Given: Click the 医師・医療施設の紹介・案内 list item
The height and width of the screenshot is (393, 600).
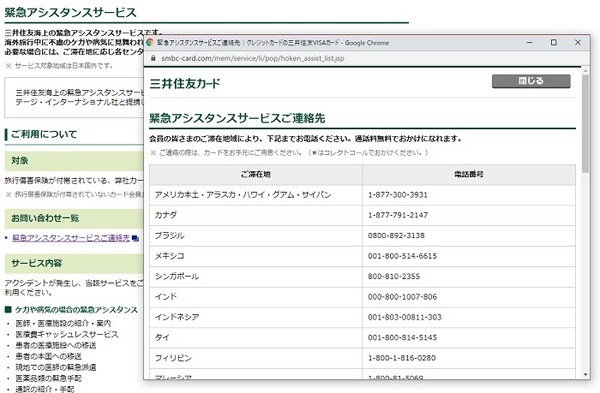Looking at the screenshot, I should (63, 323).
